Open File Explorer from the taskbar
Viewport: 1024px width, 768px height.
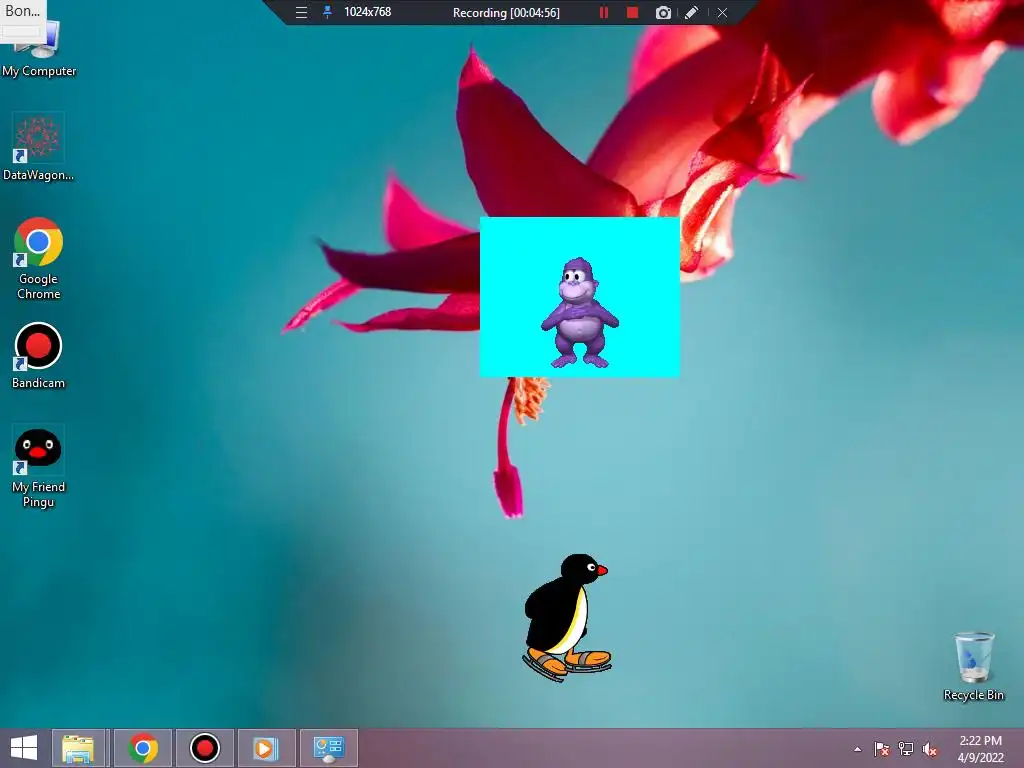(78, 748)
